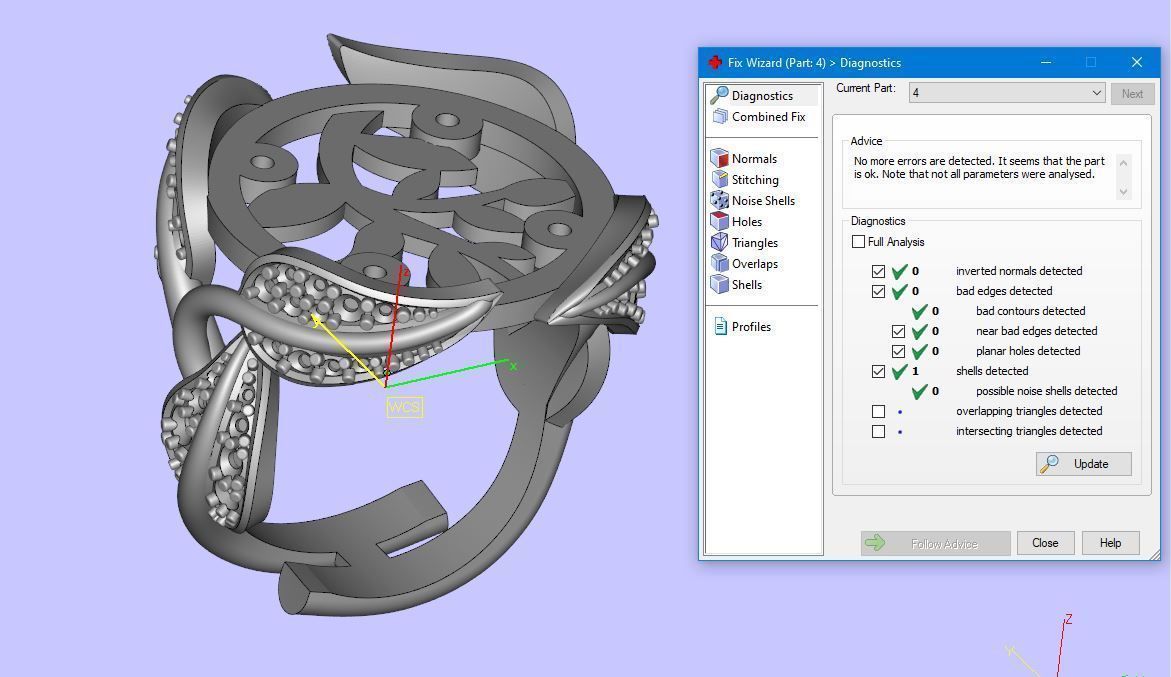This screenshot has height=677, width=1171.
Task: Go to the Profiles page
Action: pyautogui.click(x=751, y=326)
